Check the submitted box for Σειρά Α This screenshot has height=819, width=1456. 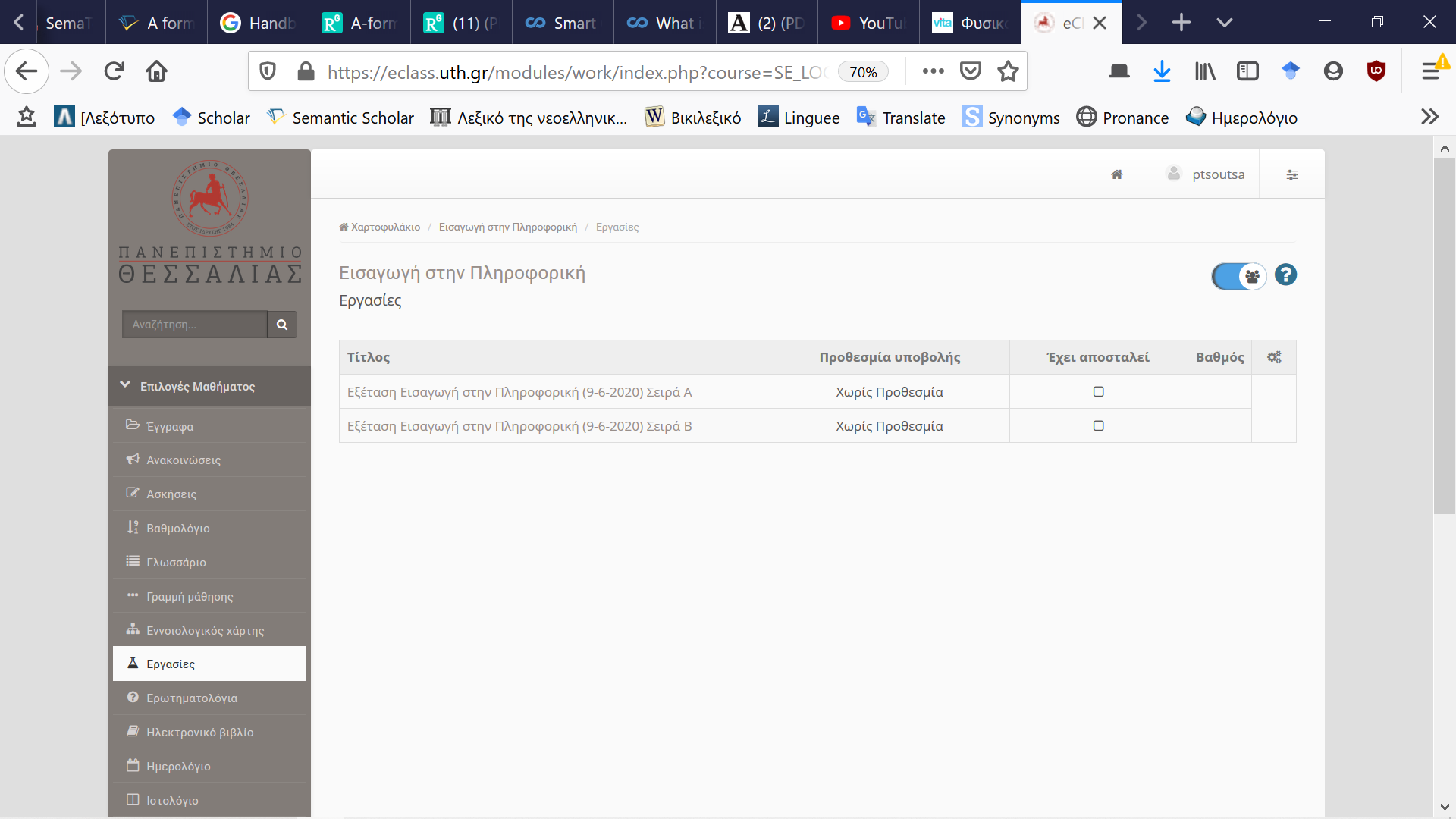point(1098,391)
